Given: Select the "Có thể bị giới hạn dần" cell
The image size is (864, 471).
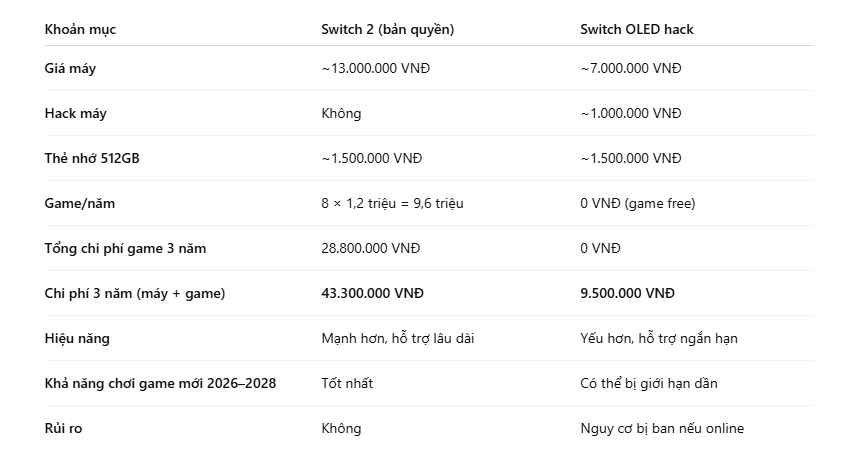Looking at the screenshot, I should [x=649, y=383].
